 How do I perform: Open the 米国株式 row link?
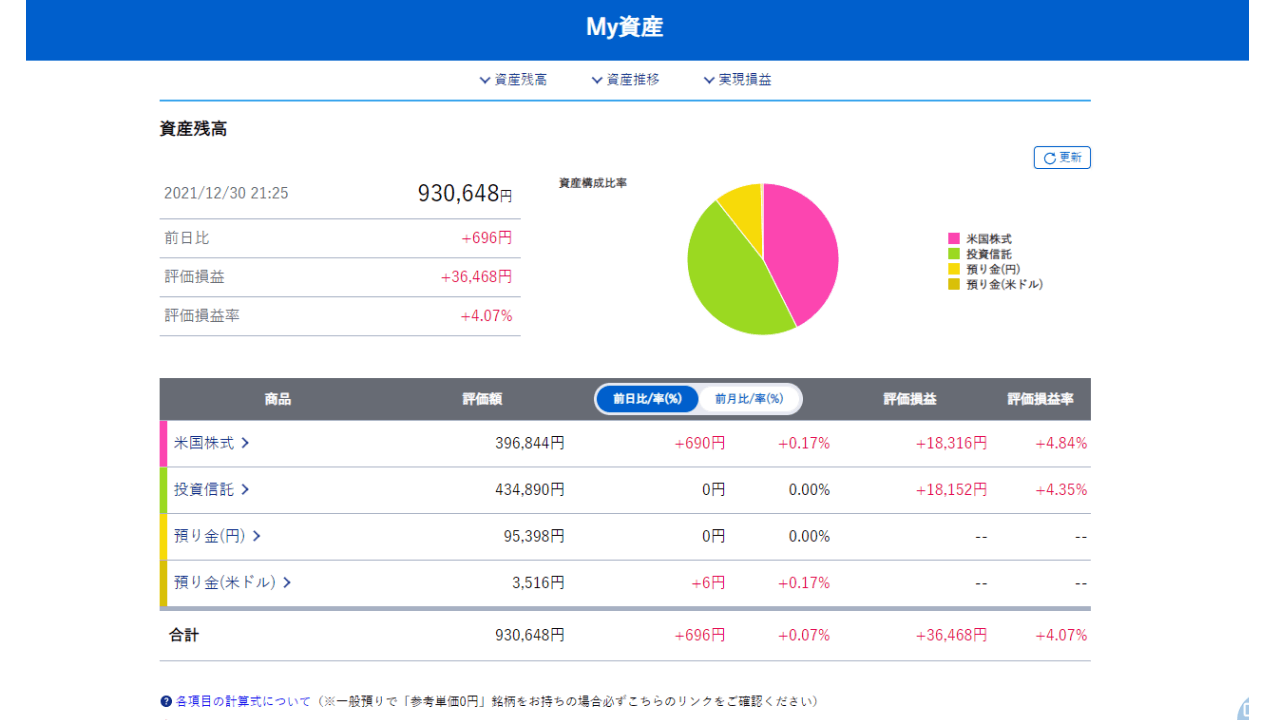point(212,443)
